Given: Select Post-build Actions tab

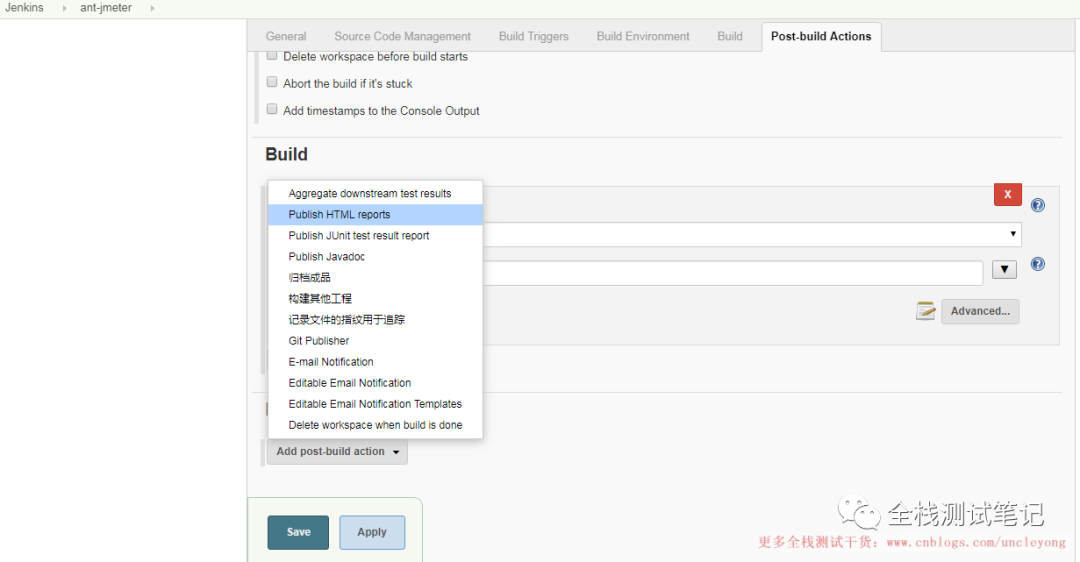Looking at the screenshot, I should pos(821,37).
